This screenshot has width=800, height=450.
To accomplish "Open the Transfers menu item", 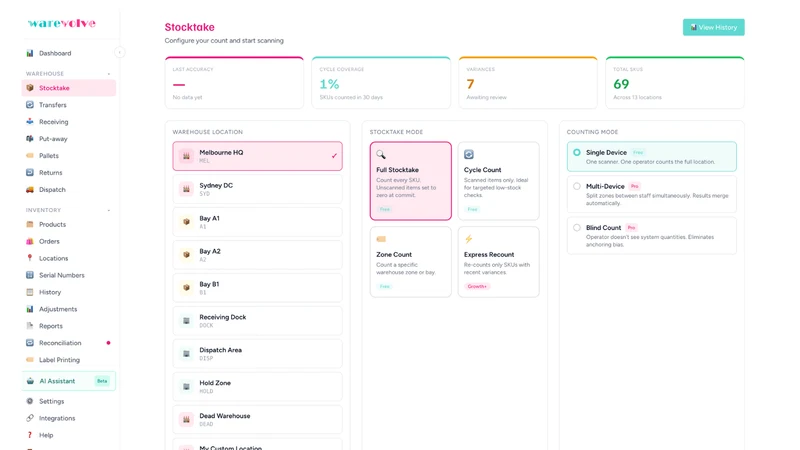I will [69, 105].
